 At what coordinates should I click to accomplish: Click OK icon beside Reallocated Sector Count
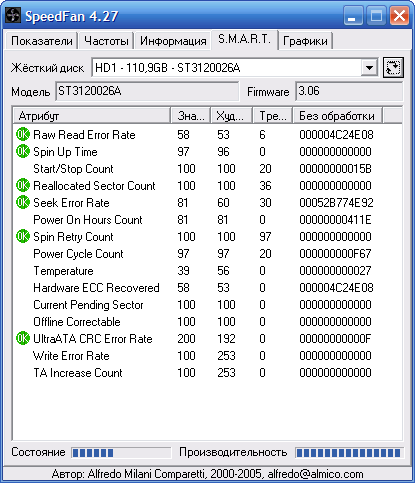coord(23,185)
